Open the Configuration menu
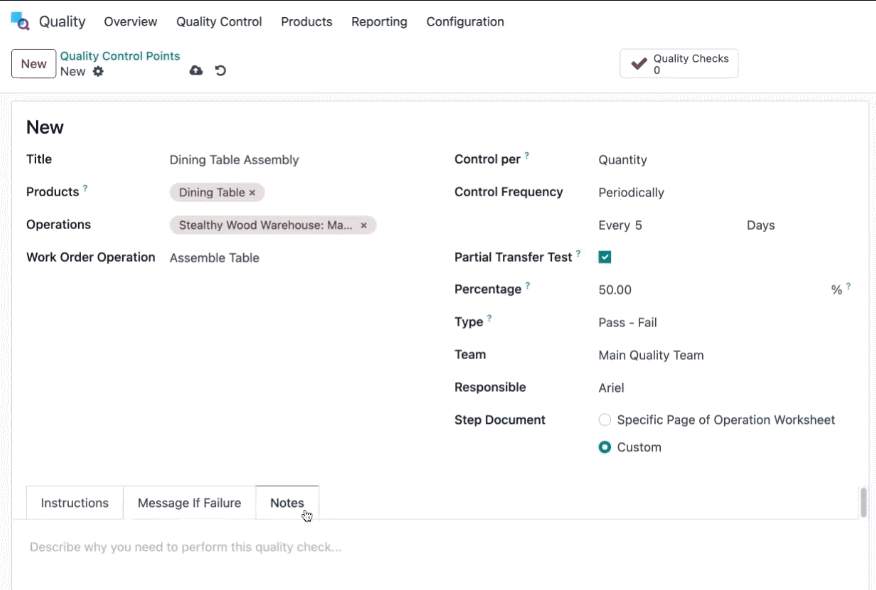876x590 pixels. (x=465, y=22)
